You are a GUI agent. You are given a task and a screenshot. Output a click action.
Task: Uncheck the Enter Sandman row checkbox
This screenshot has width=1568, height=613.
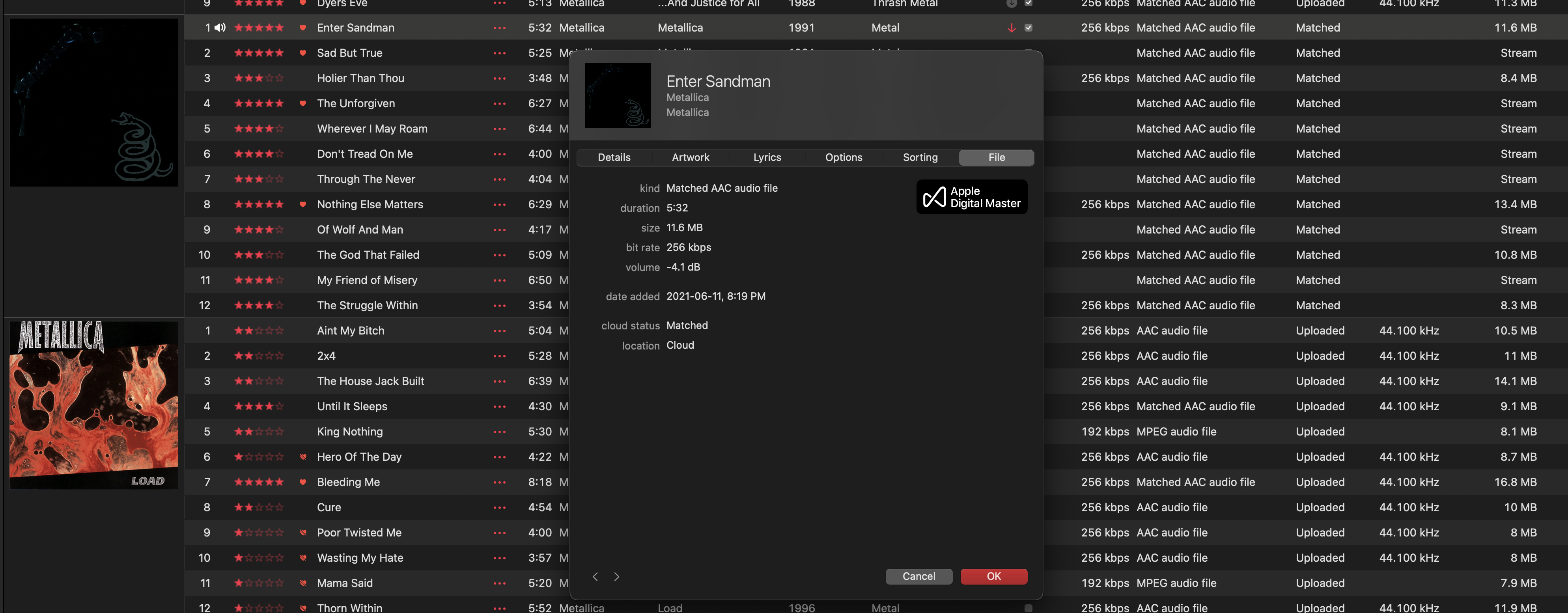click(x=1028, y=28)
